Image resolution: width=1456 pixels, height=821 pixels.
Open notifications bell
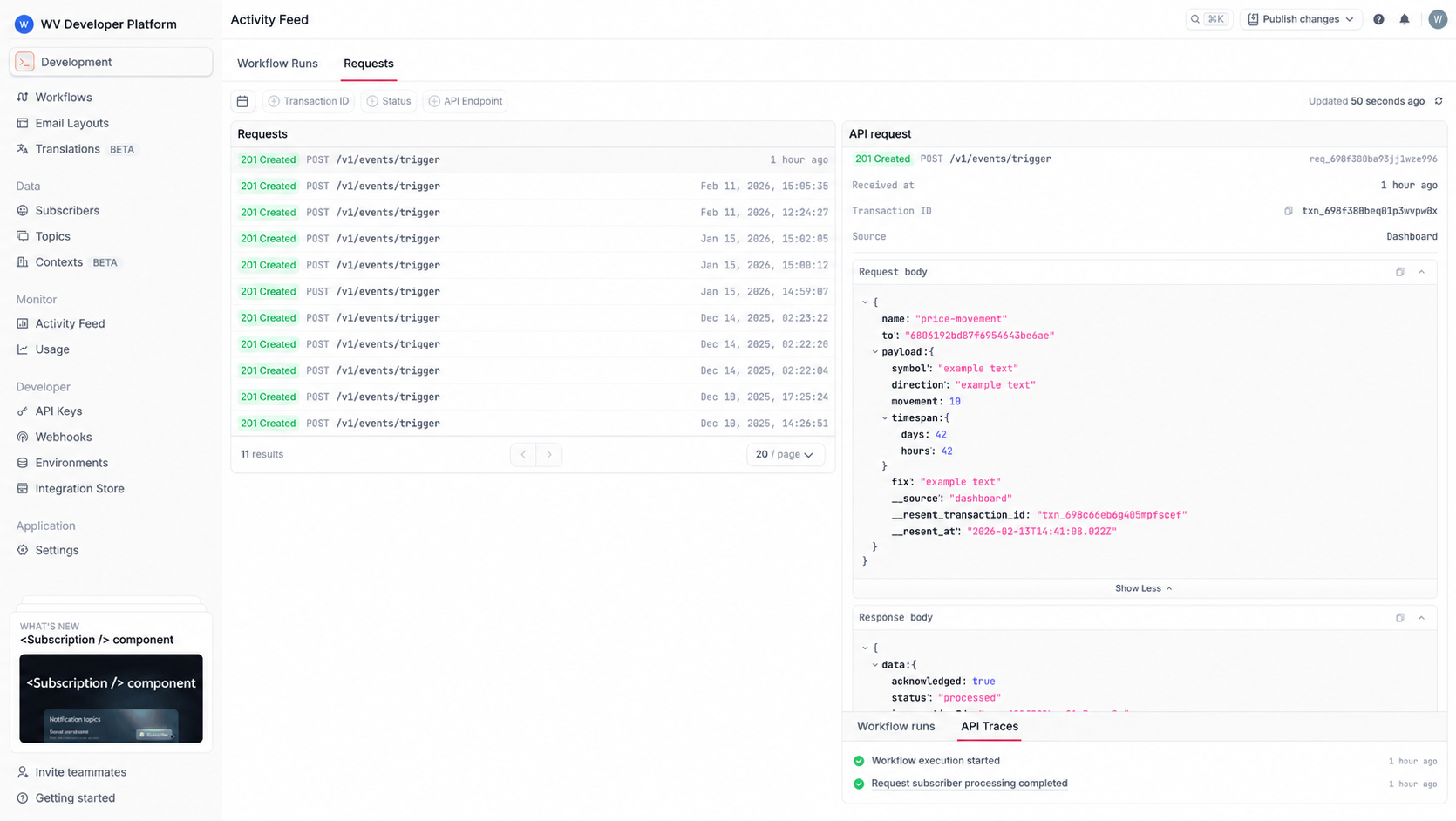(1405, 19)
